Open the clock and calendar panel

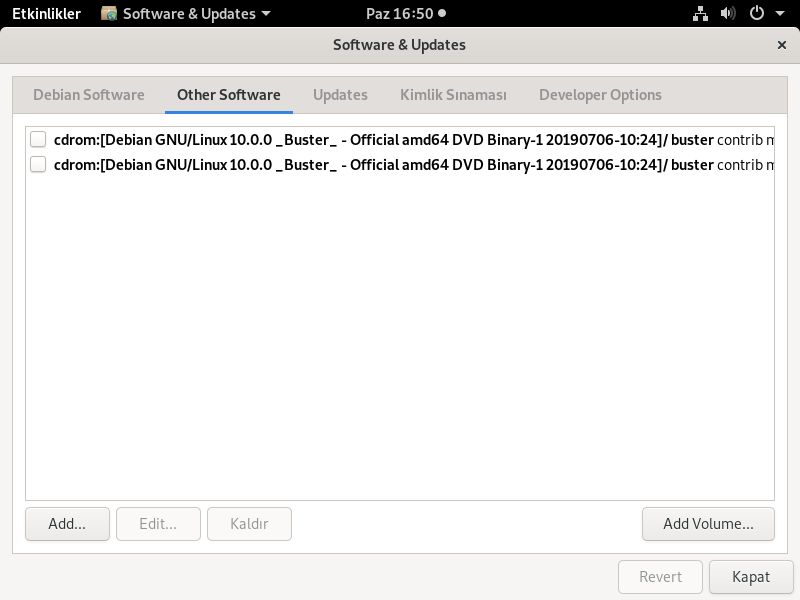406,14
